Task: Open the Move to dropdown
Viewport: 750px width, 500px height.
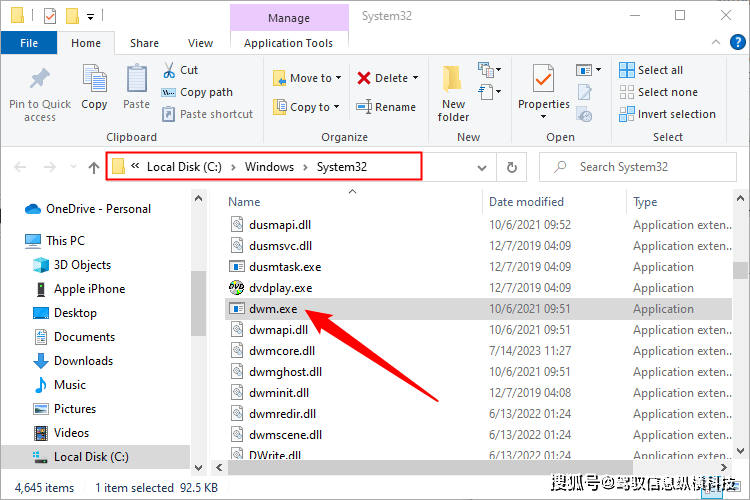Action: (307, 78)
